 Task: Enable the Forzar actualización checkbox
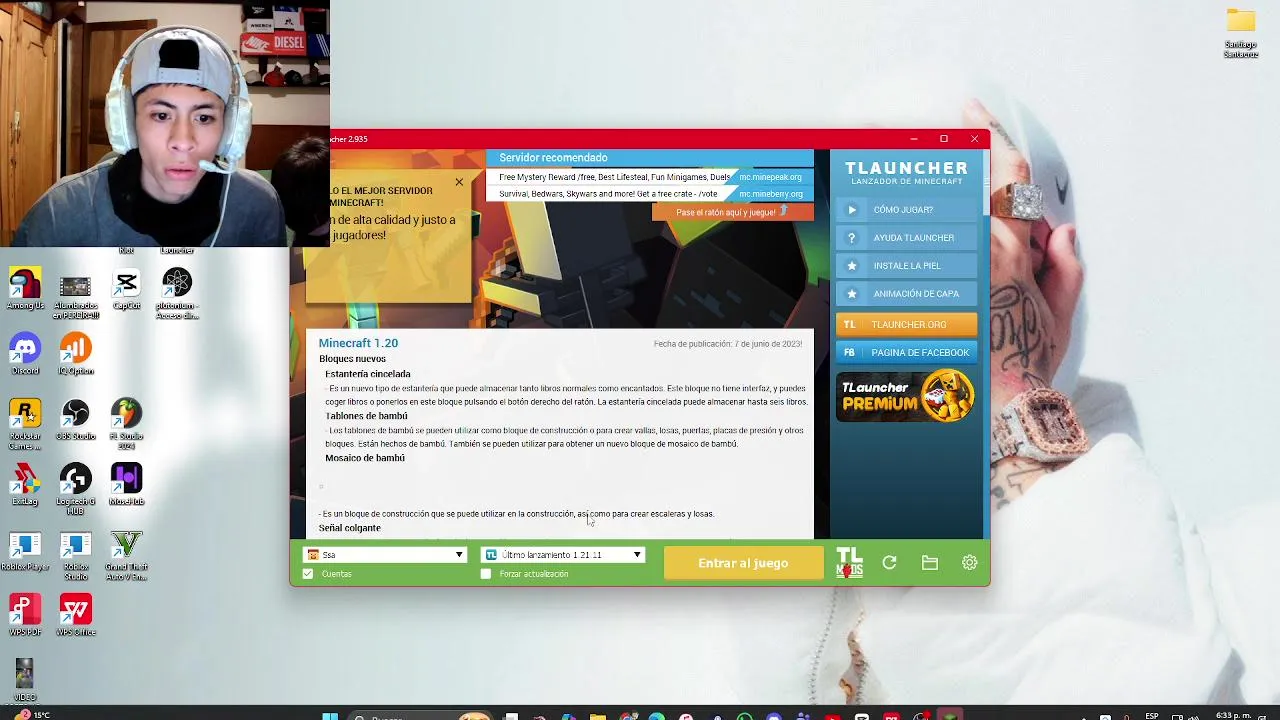(486, 574)
